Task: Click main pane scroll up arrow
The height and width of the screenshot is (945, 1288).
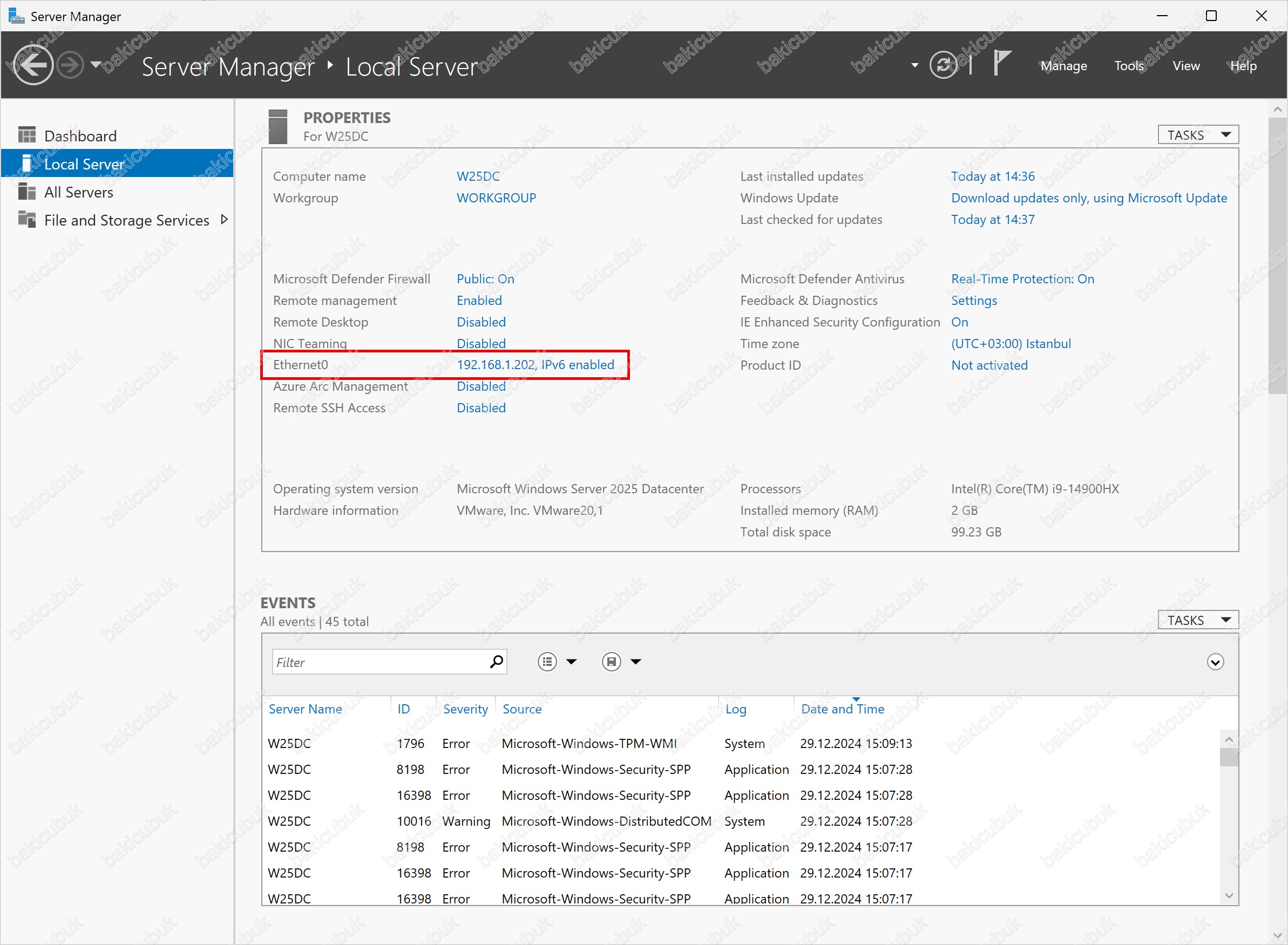Action: point(1278,108)
